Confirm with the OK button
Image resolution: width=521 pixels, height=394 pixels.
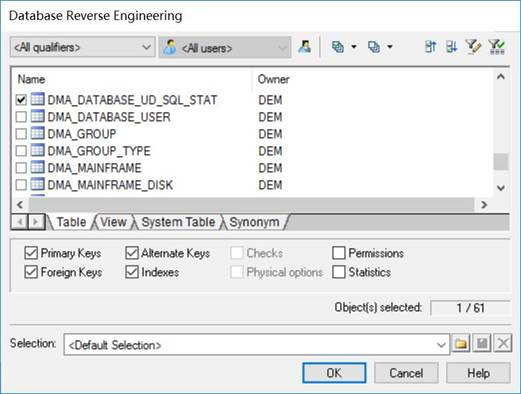(334, 373)
